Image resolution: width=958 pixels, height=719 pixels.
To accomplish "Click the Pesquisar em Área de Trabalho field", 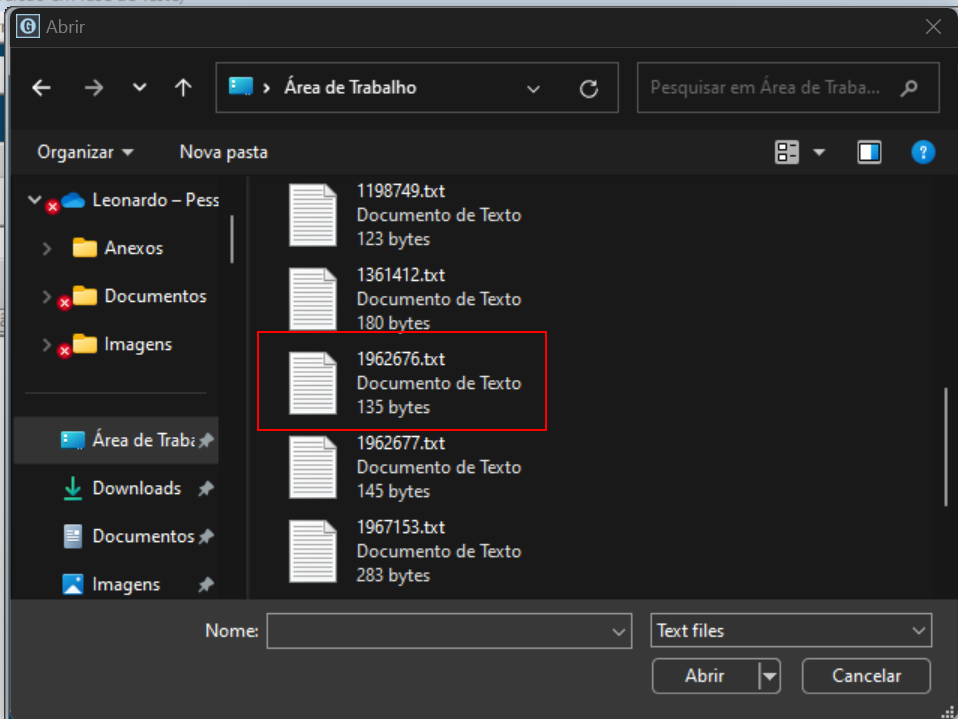I will click(x=788, y=87).
